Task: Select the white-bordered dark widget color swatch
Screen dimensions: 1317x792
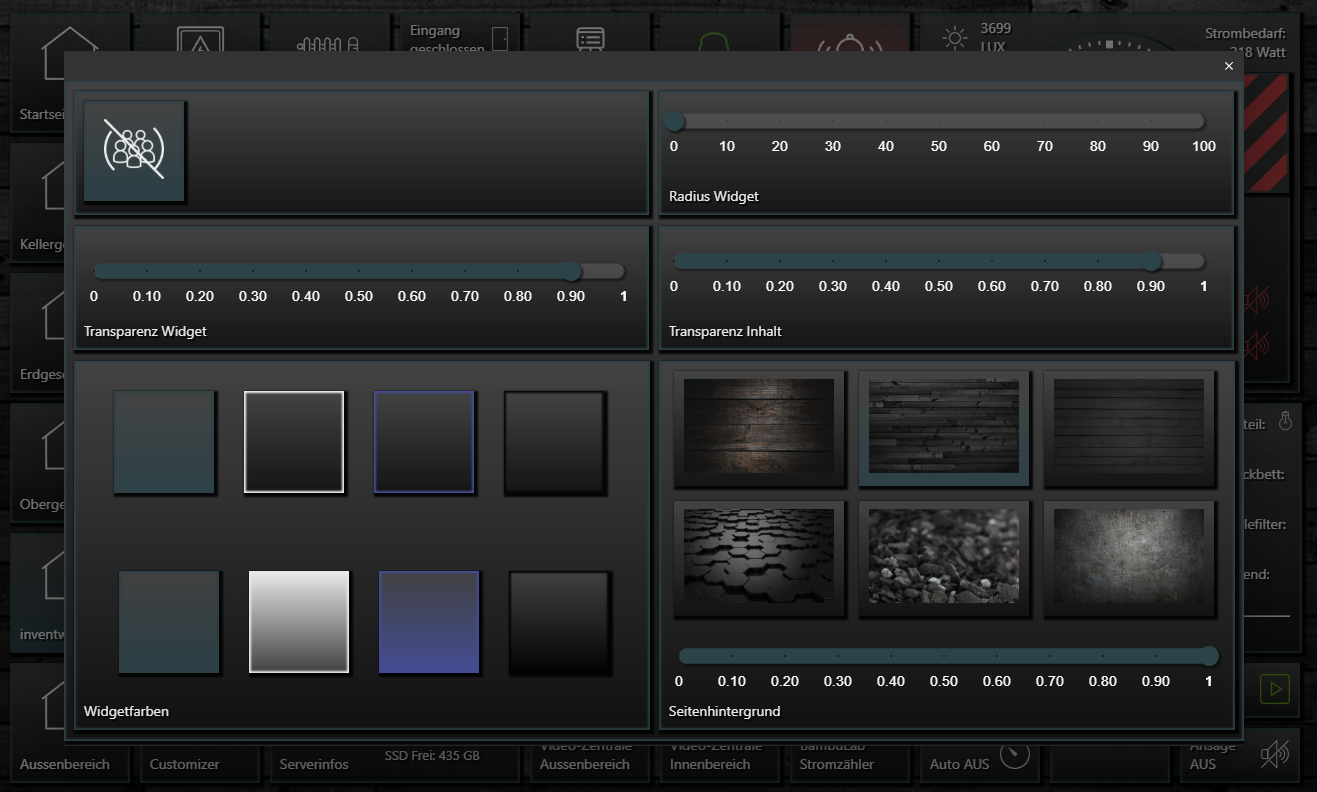Action: (x=294, y=442)
